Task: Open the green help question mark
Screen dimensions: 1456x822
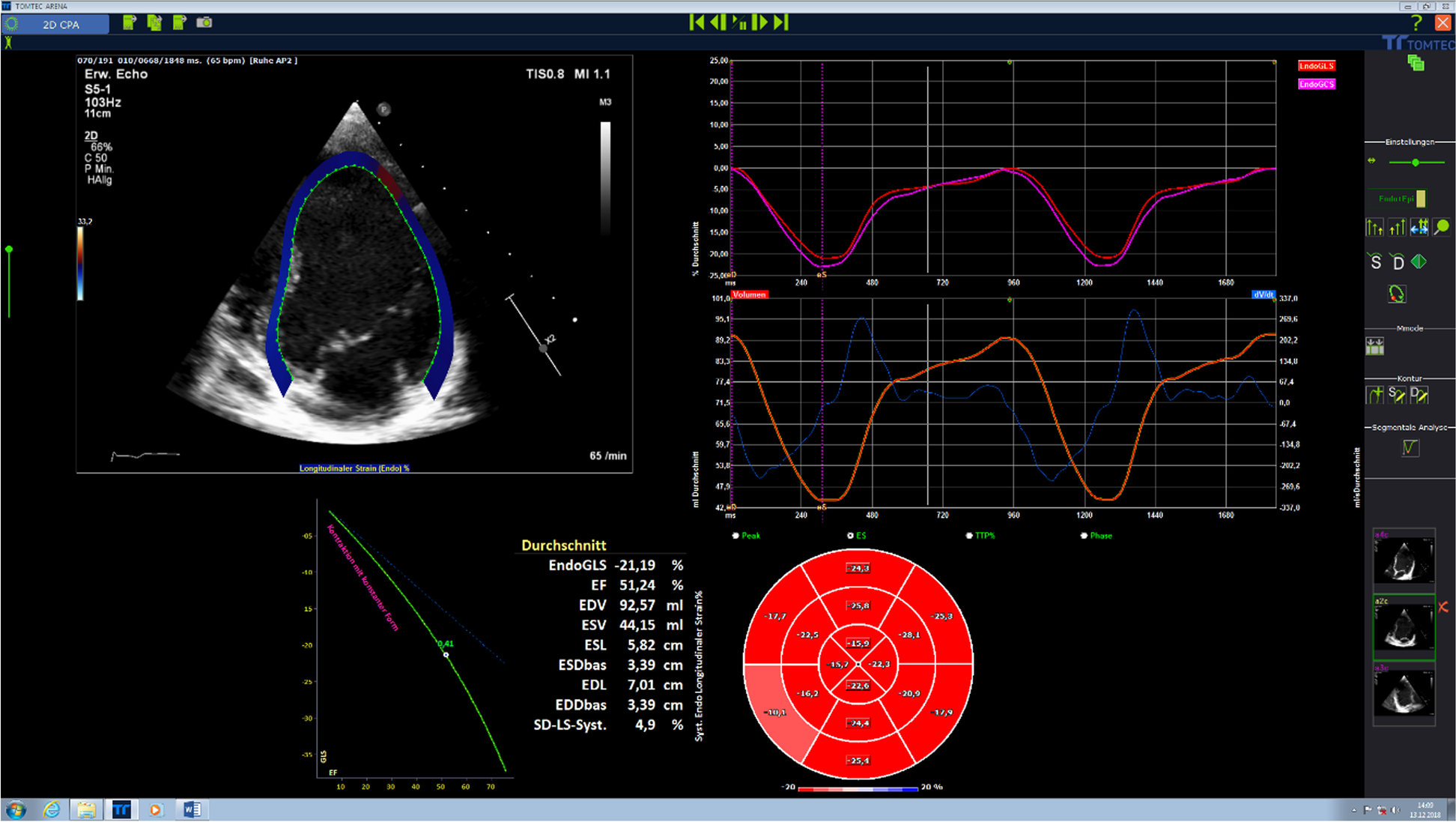Action: [x=1416, y=23]
